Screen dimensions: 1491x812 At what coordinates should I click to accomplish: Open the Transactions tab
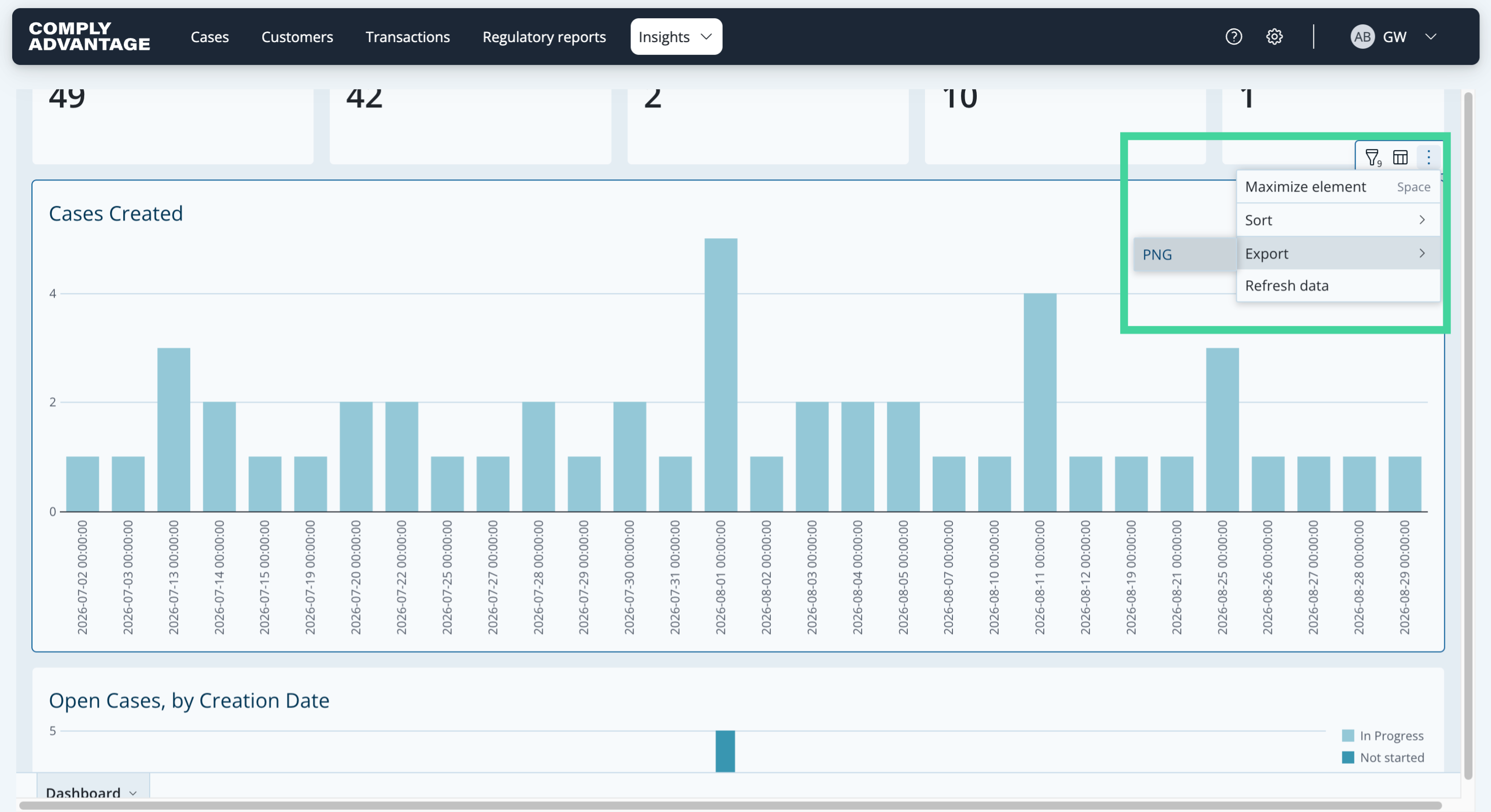[407, 37]
